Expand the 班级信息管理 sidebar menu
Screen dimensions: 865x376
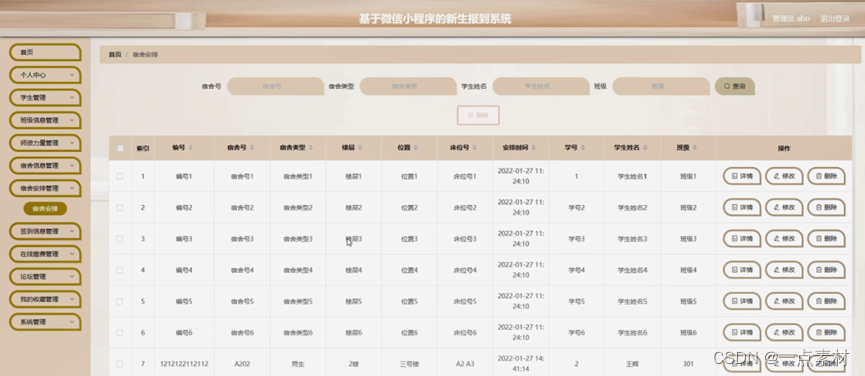[45, 120]
